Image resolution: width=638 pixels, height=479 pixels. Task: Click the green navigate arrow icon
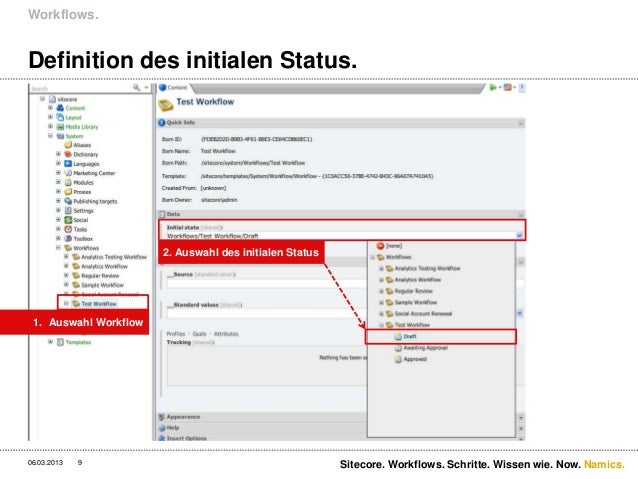(493, 87)
